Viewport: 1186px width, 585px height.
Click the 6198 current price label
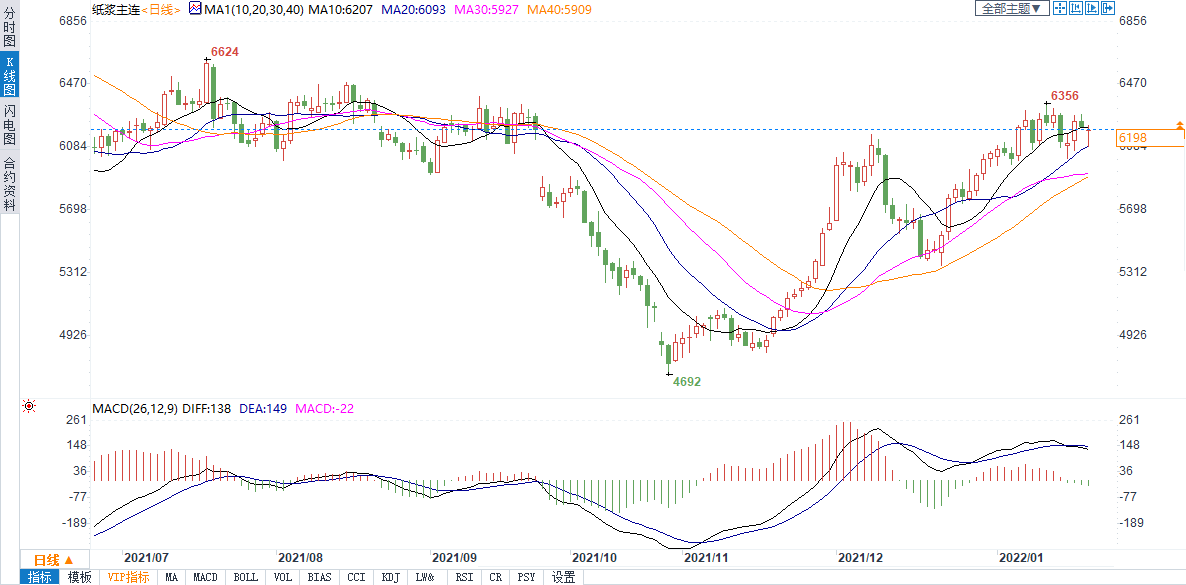click(x=1133, y=137)
